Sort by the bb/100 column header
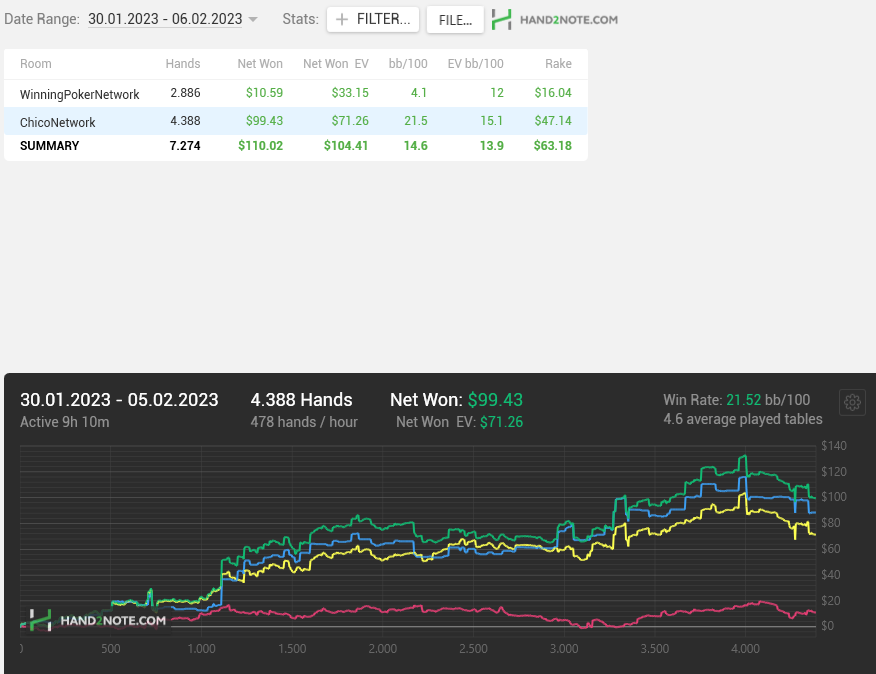The height and width of the screenshot is (674, 876). [408, 64]
